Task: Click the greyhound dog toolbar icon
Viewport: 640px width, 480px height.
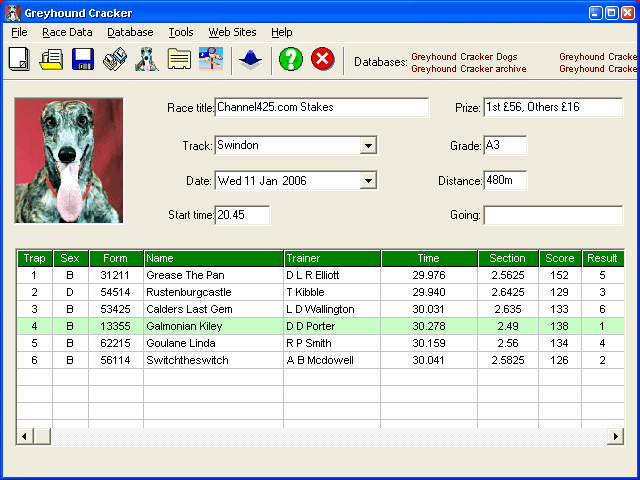Action: click(x=147, y=59)
